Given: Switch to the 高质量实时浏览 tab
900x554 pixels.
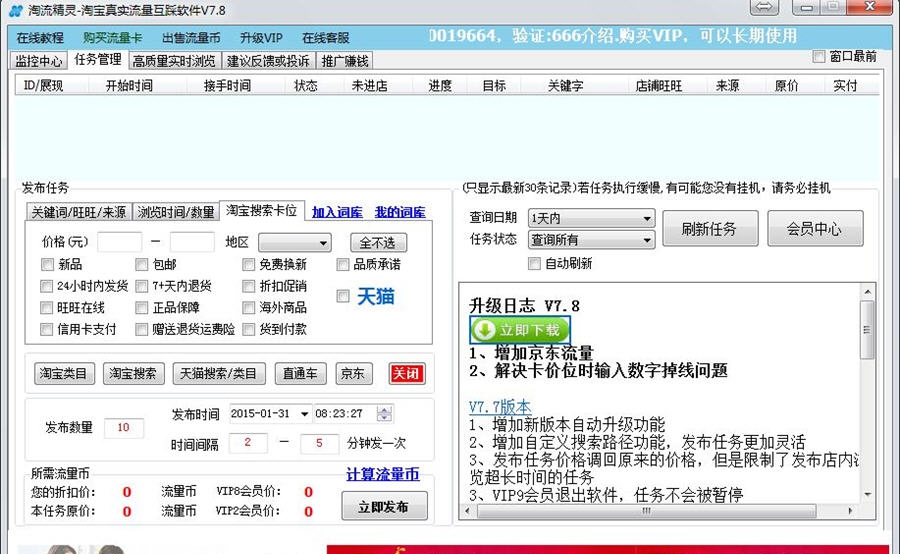Looking at the screenshot, I should (174, 61).
